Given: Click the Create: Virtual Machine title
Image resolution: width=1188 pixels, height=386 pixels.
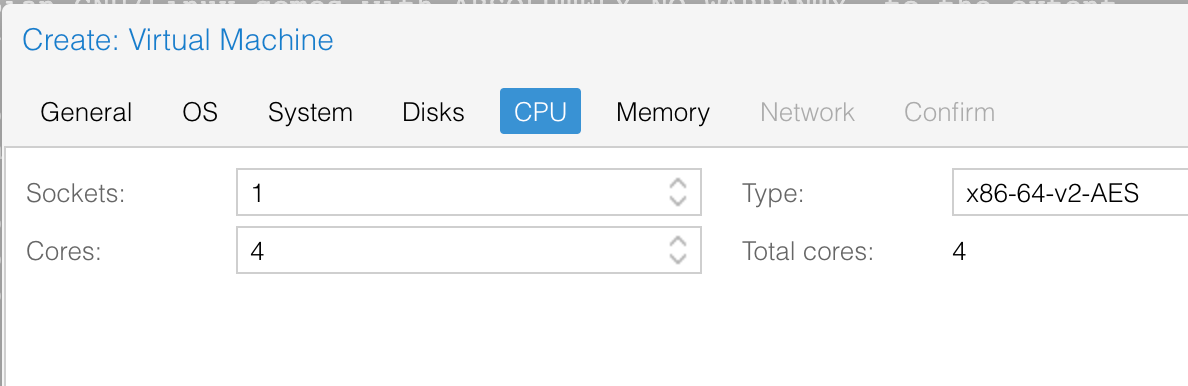Looking at the screenshot, I should (x=178, y=39).
